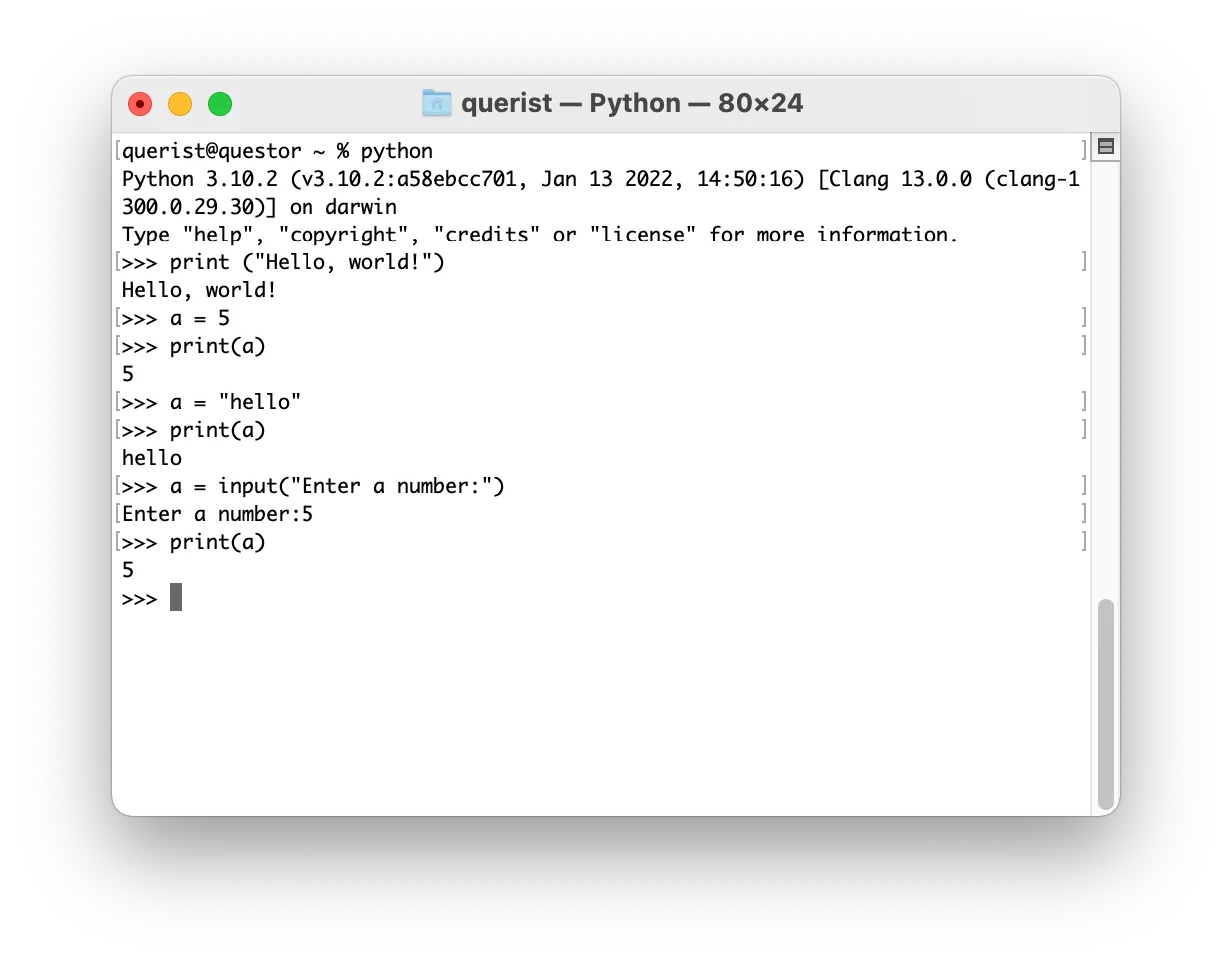This screenshot has height=964, width=1232.
Task: Click the command mark next to a = "hello"
Action: 118,402
